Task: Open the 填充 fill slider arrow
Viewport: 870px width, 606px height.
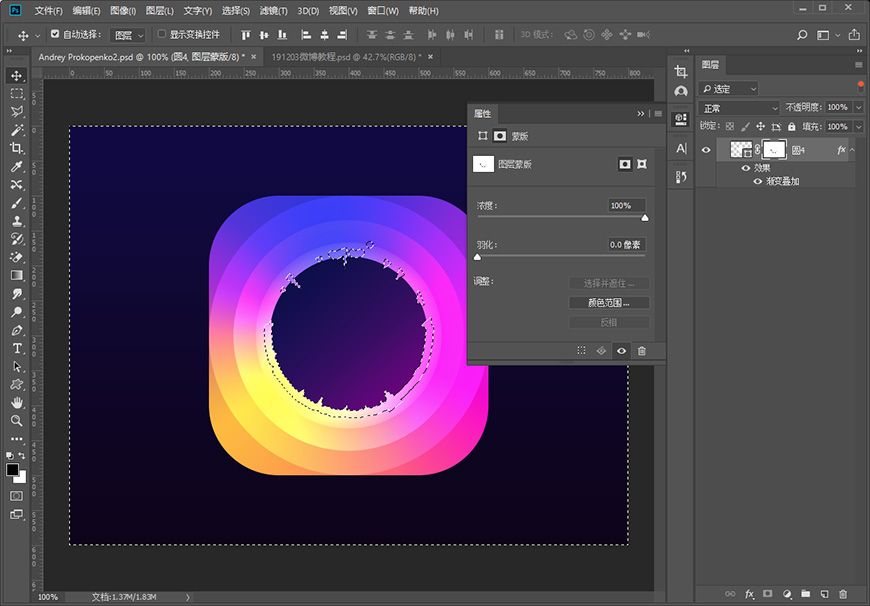Action: coord(859,127)
